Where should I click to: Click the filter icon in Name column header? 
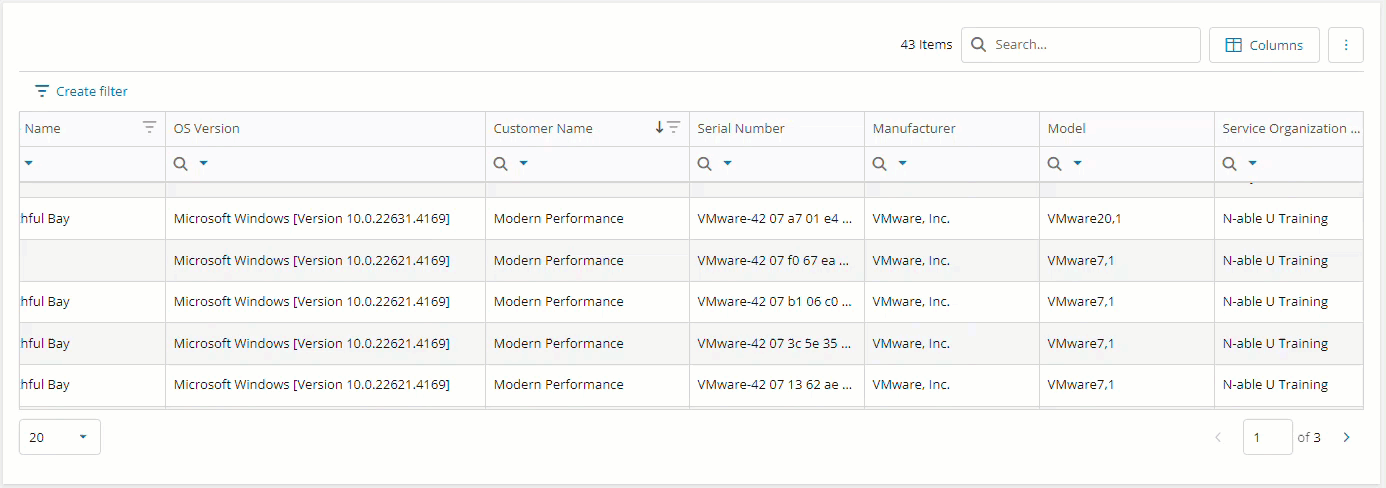(x=149, y=128)
